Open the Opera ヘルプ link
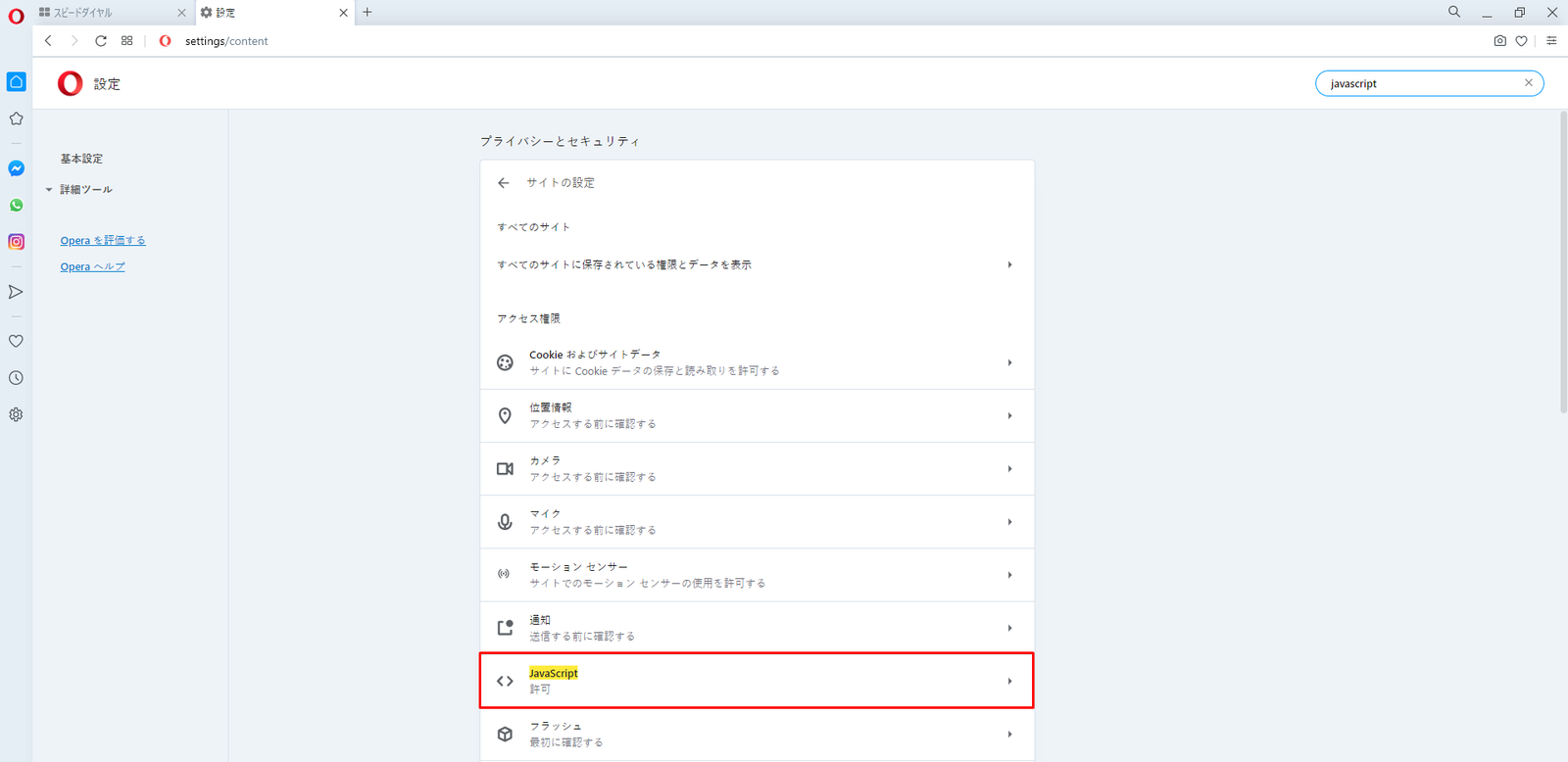Viewport: 1568px width, 762px height. (92, 267)
